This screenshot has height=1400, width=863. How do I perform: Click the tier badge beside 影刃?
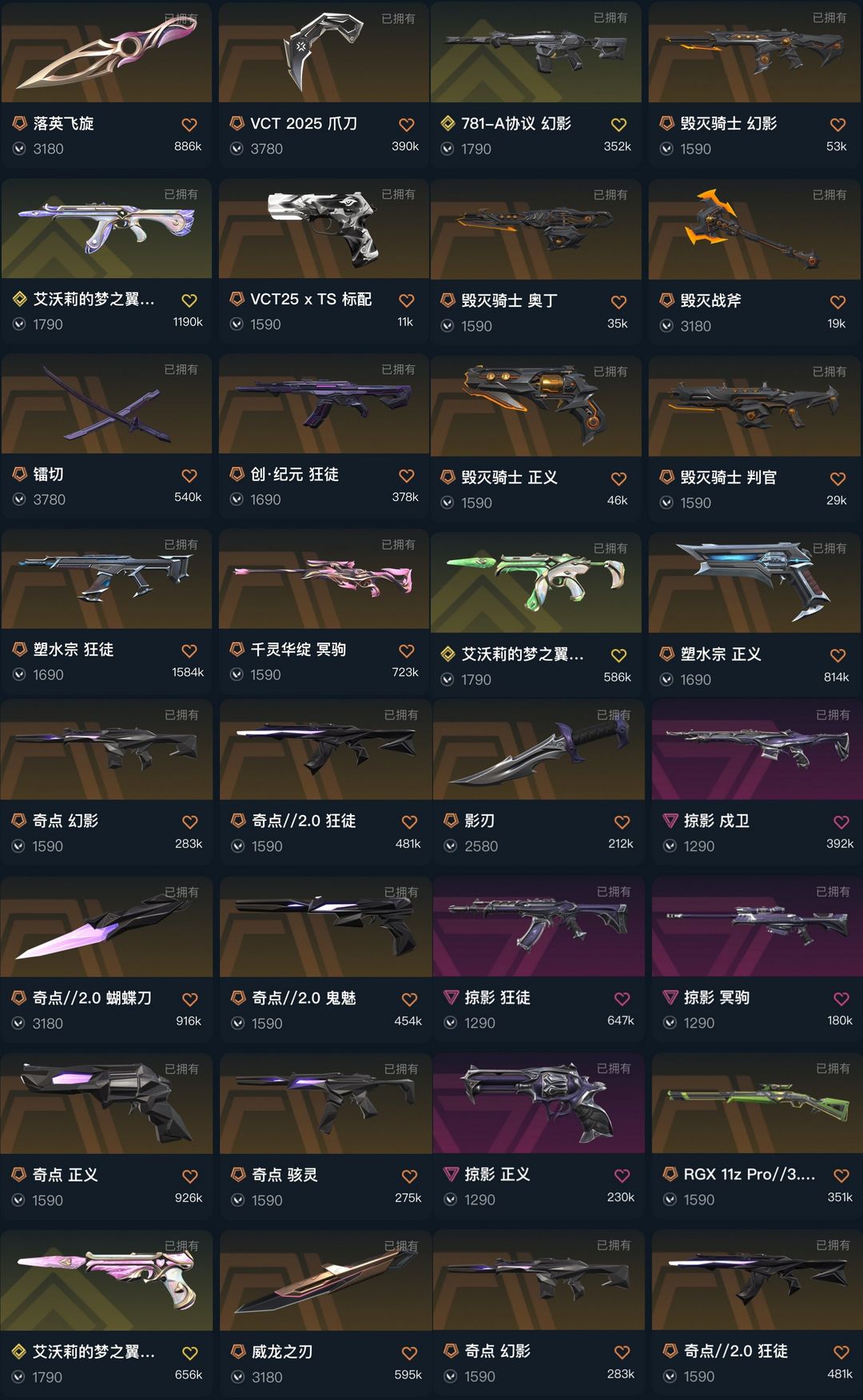(451, 821)
